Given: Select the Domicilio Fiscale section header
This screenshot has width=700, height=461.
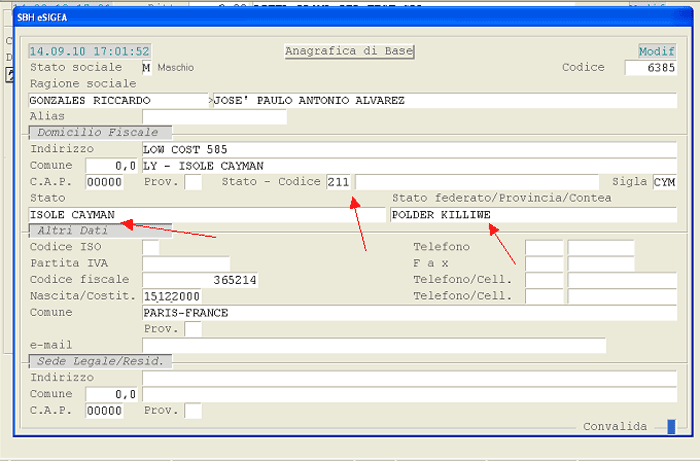Looking at the screenshot, I should click(99, 132).
